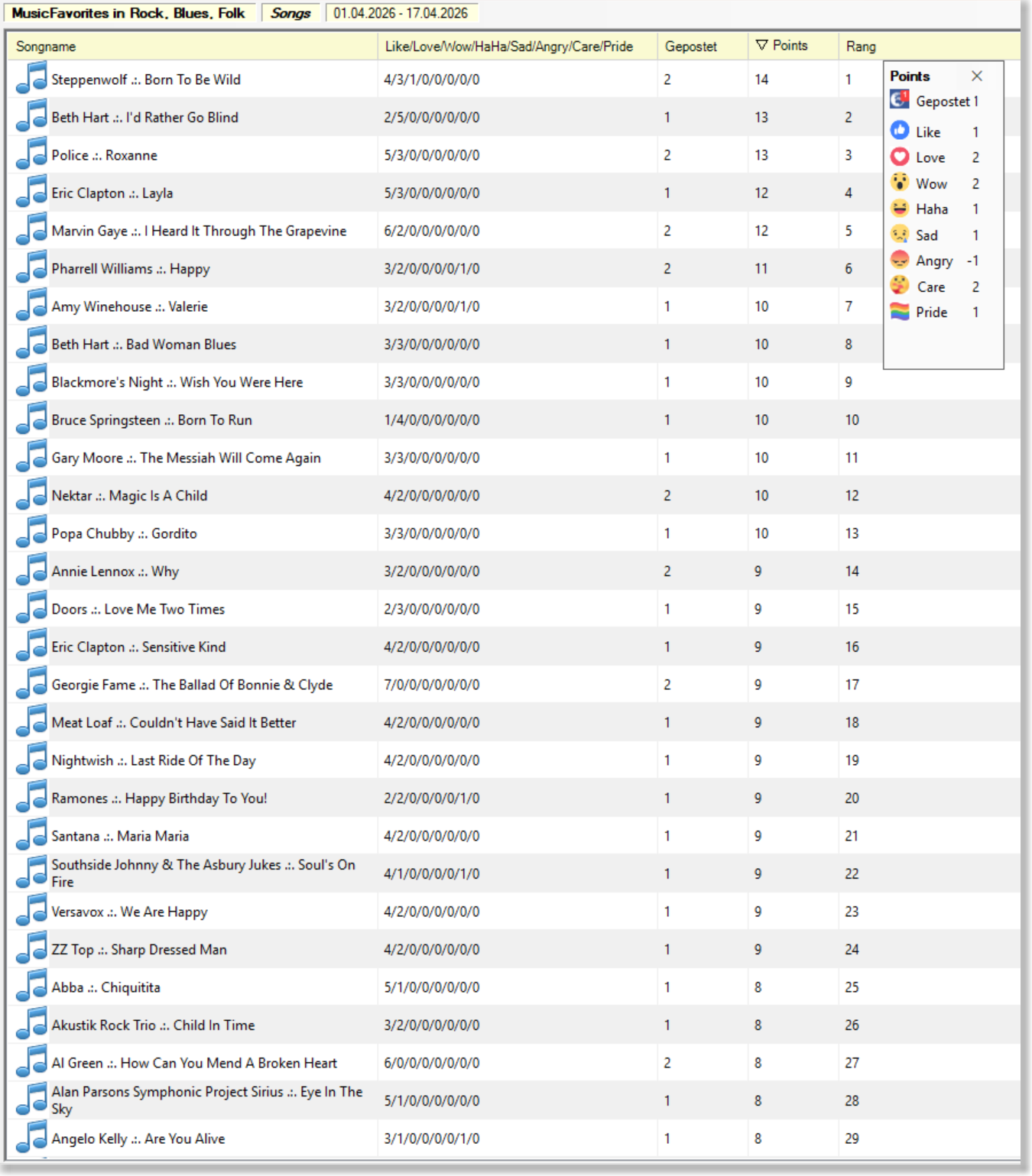Close the Points legend panel

tap(976, 76)
